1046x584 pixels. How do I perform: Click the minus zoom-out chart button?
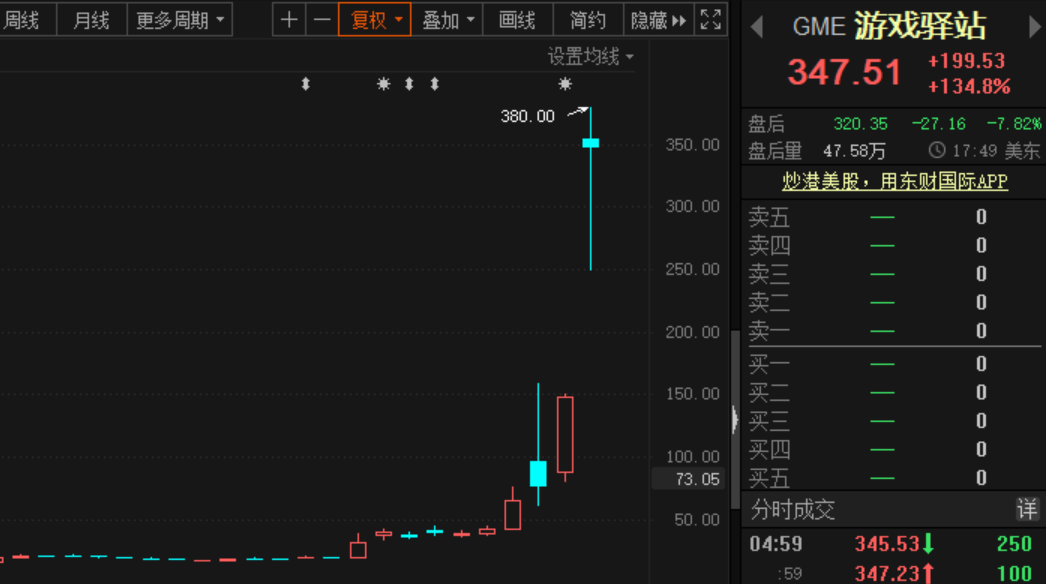[322, 20]
